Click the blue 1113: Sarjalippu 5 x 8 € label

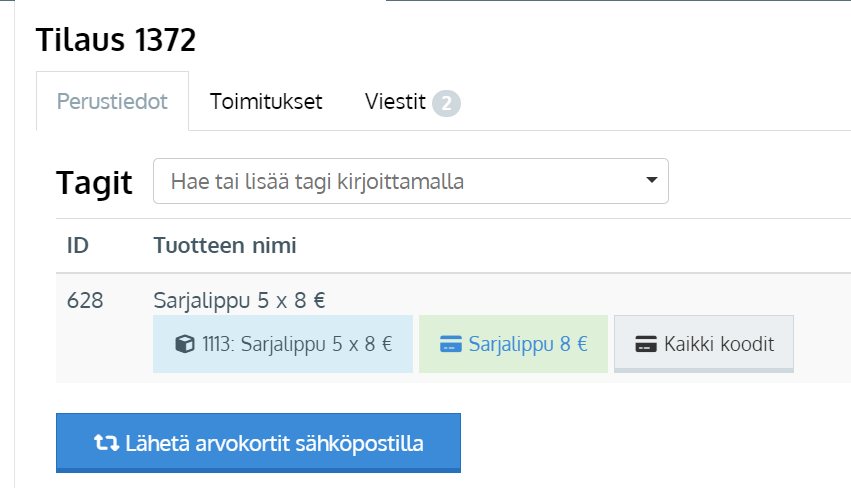pos(283,344)
